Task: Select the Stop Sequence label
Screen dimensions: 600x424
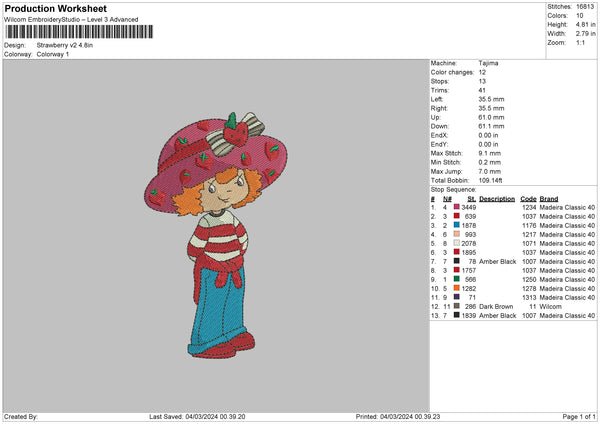Action: 454,188
